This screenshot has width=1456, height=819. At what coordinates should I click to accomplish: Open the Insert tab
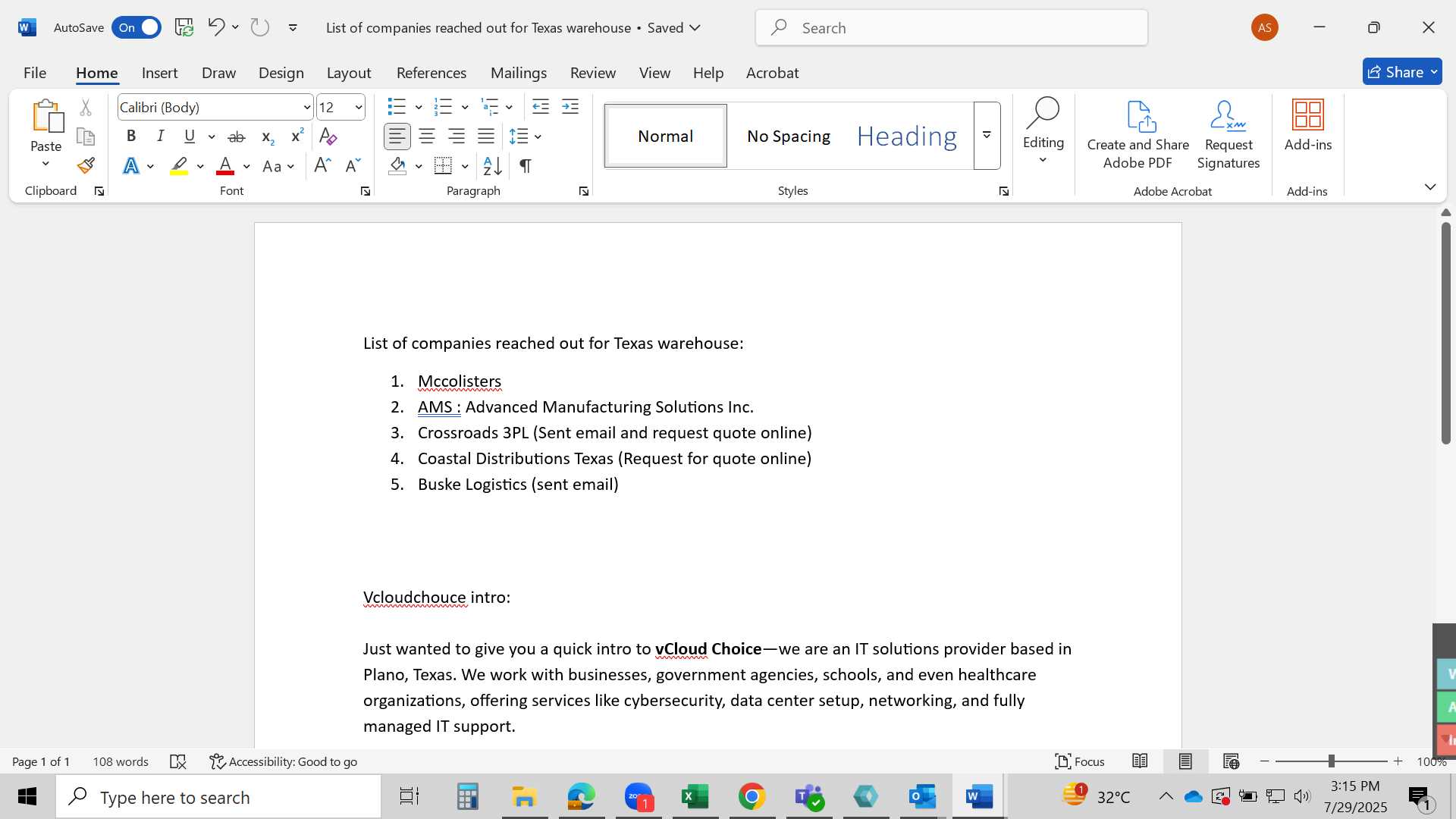[x=159, y=73]
